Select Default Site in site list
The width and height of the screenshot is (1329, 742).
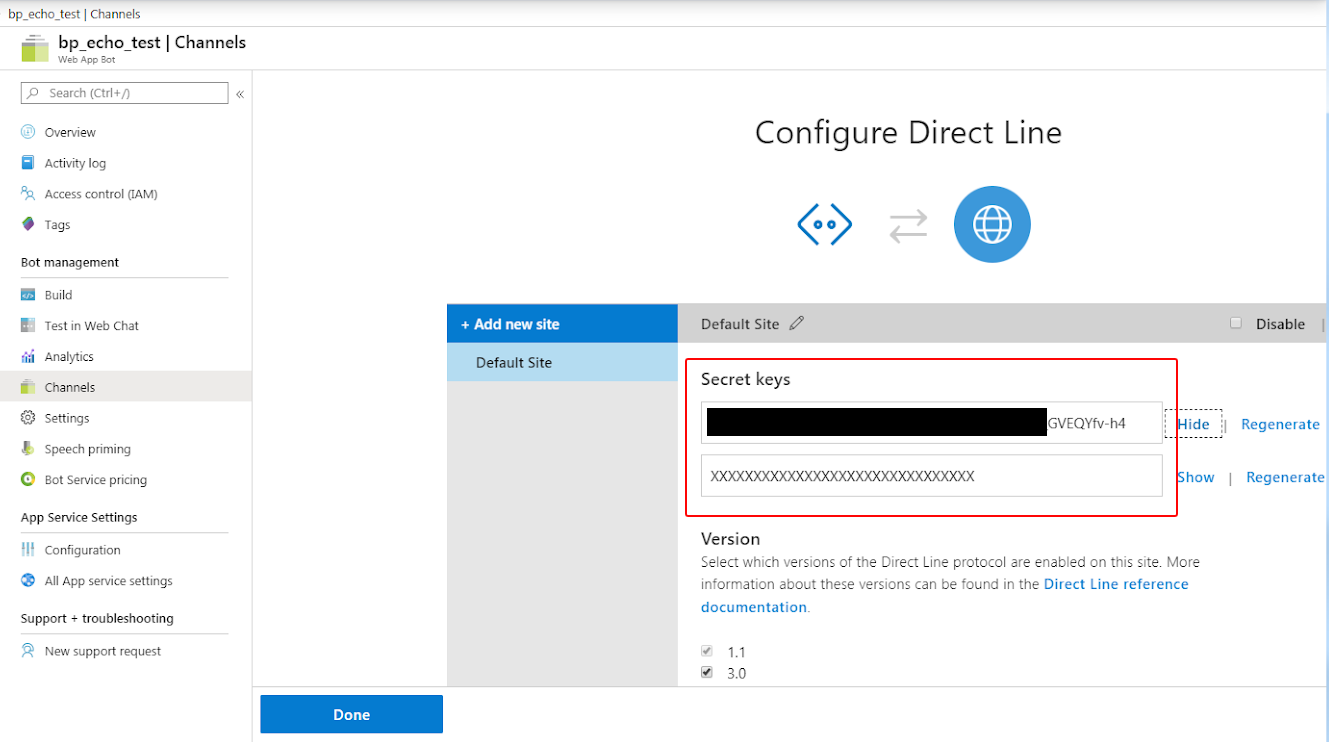(562, 362)
